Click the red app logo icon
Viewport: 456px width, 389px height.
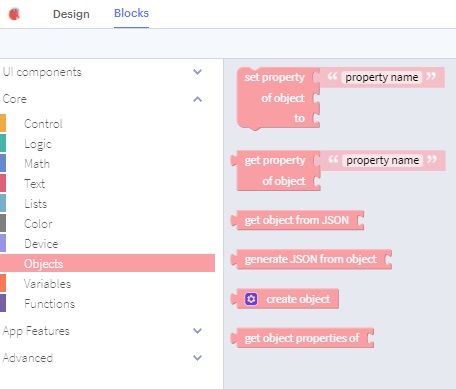pos(14,14)
